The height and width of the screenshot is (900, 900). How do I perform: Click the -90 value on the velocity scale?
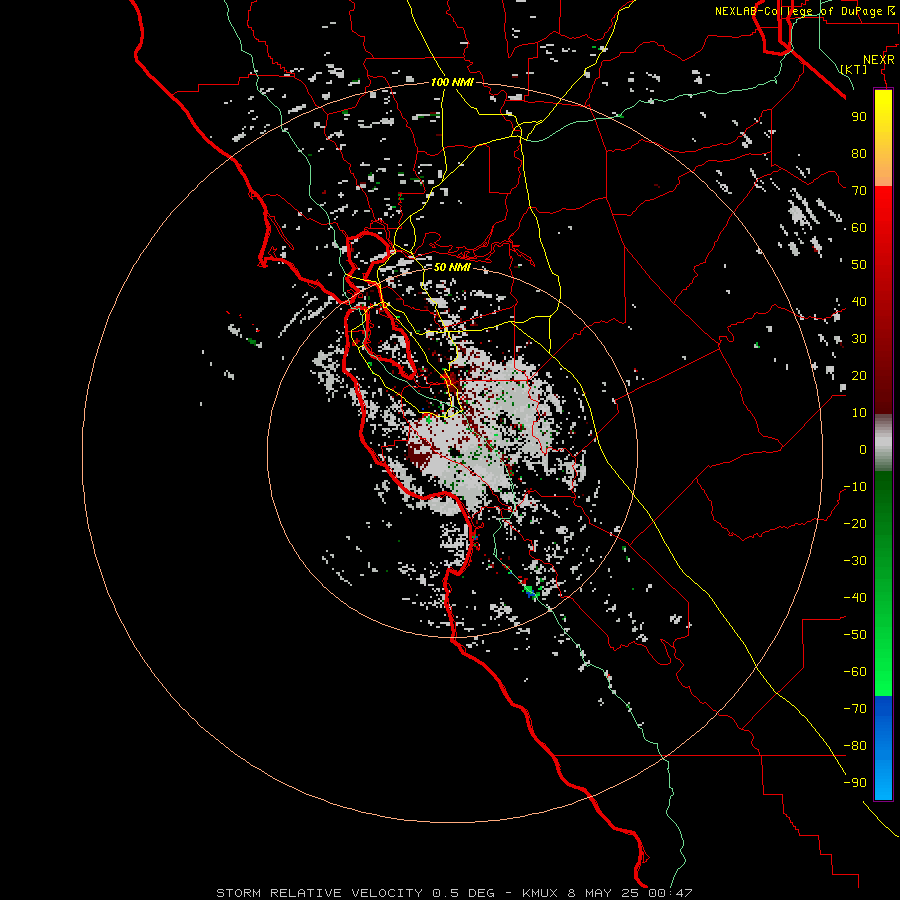pos(855,783)
